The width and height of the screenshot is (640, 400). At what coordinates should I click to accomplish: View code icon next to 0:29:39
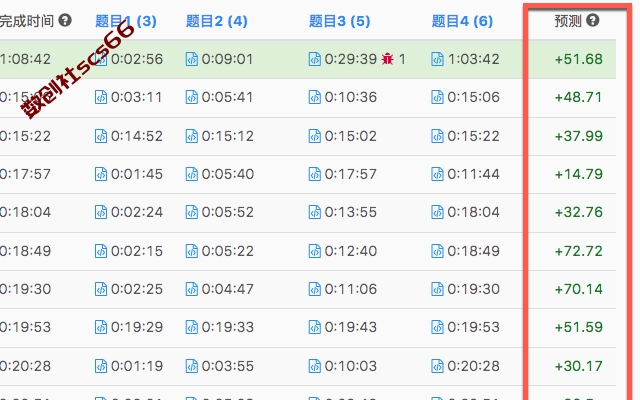point(314,59)
